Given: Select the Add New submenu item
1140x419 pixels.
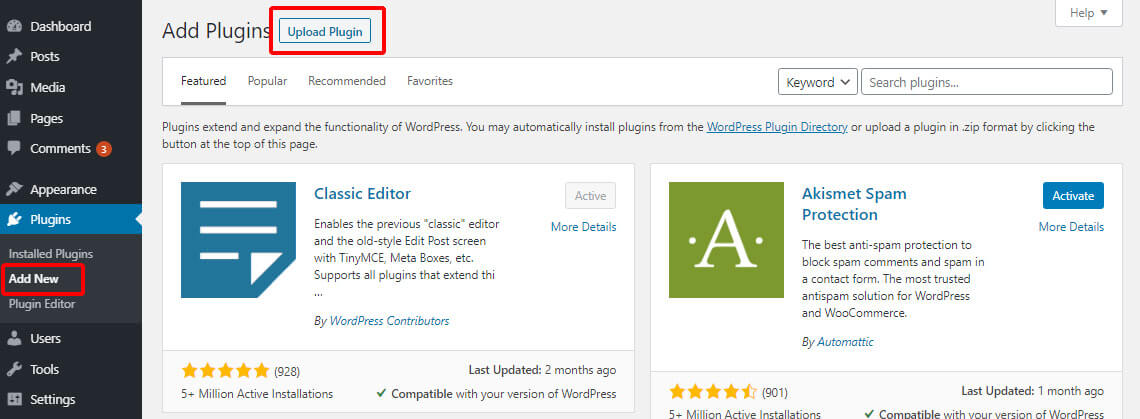Looking at the screenshot, I should click(x=34, y=279).
